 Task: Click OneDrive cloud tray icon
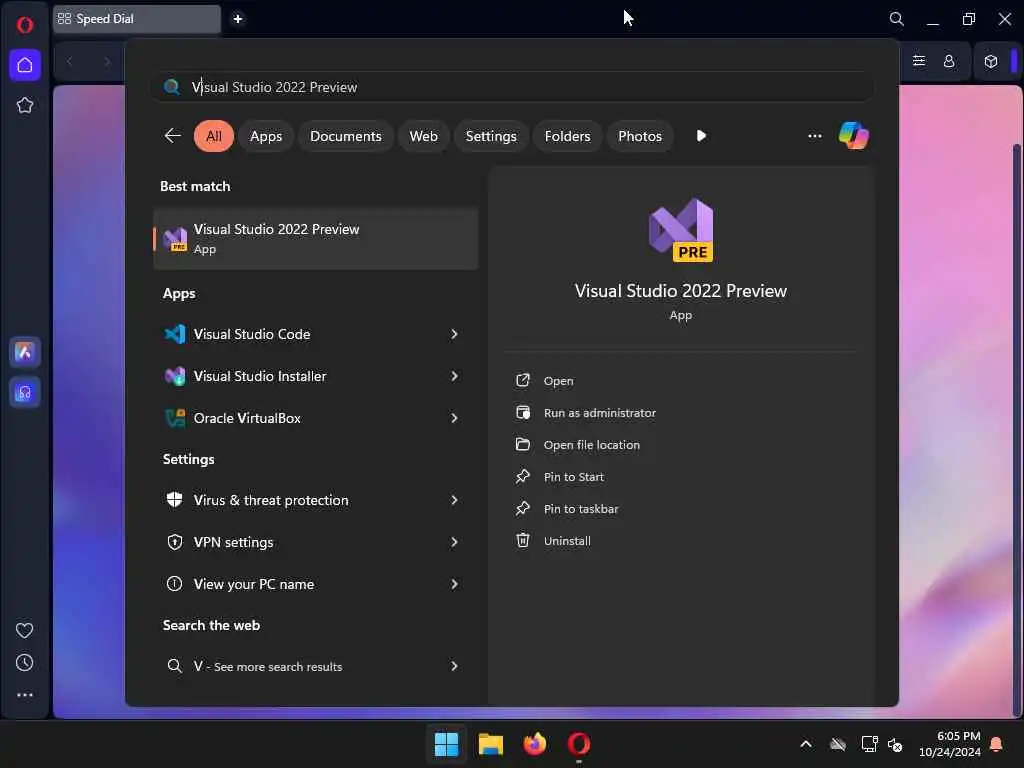coord(838,744)
